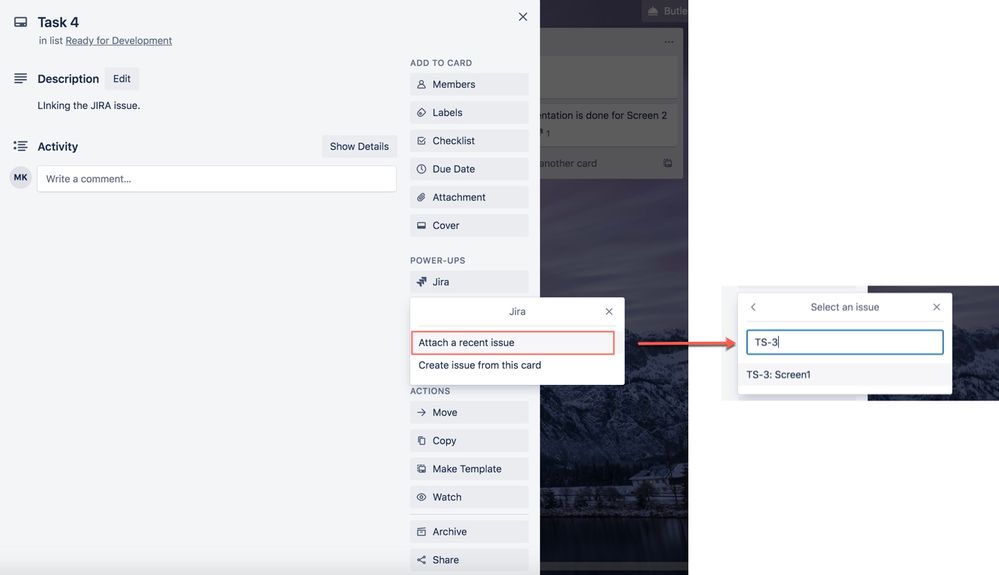Click the issue search field containing TS-3
The image size is (999, 575).
(x=844, y=342)
